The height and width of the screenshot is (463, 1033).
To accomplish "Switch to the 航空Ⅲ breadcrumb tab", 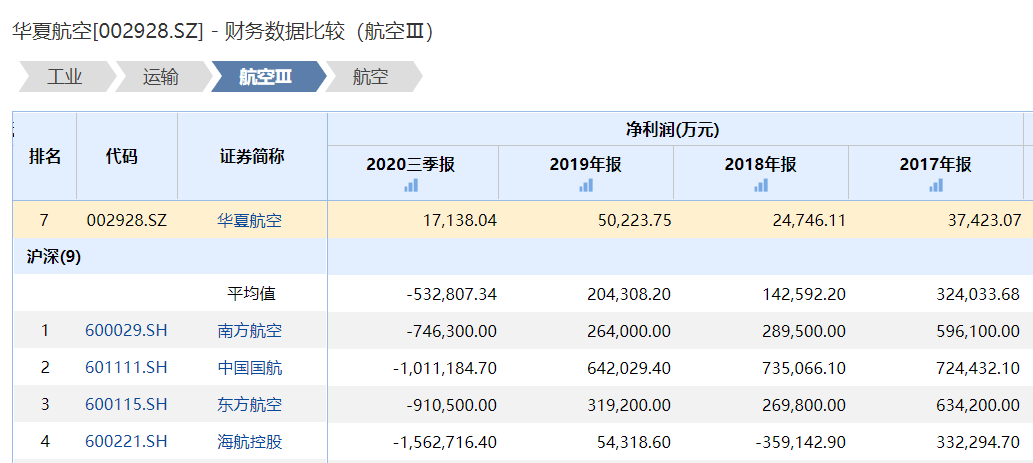I will click(266, 77).
